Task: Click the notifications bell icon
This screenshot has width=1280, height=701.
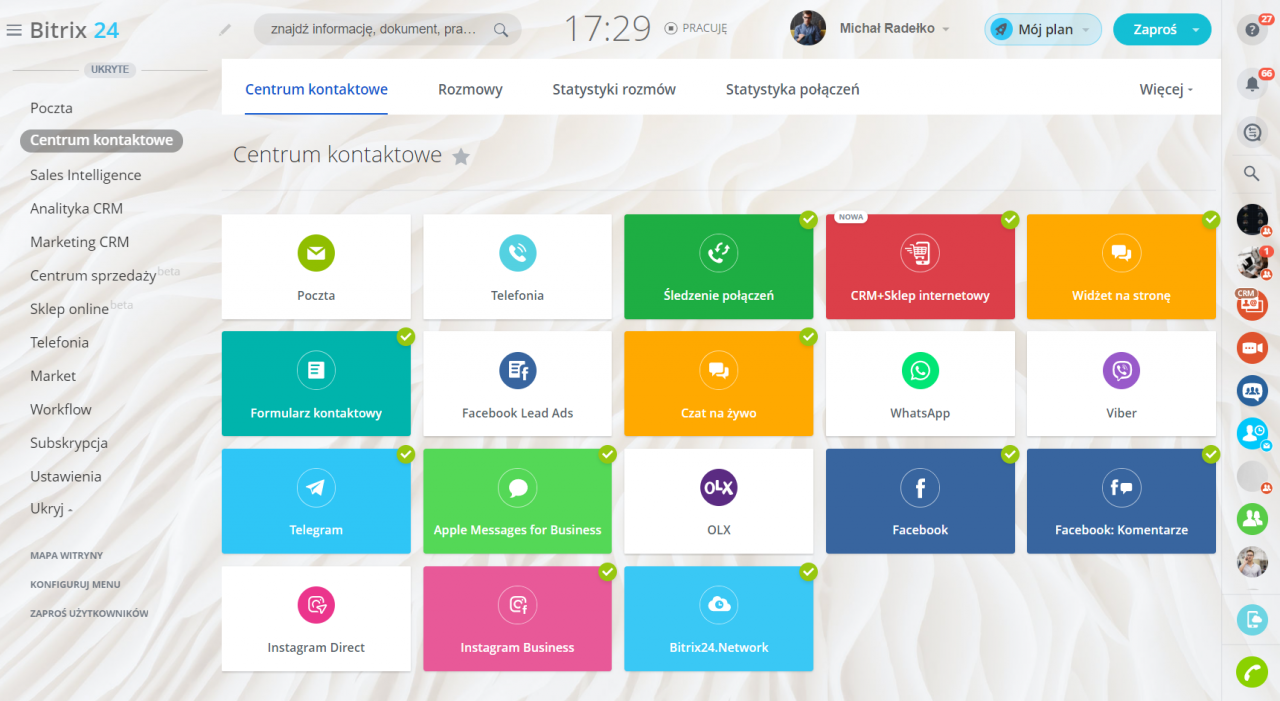Action: point(1251,84)
